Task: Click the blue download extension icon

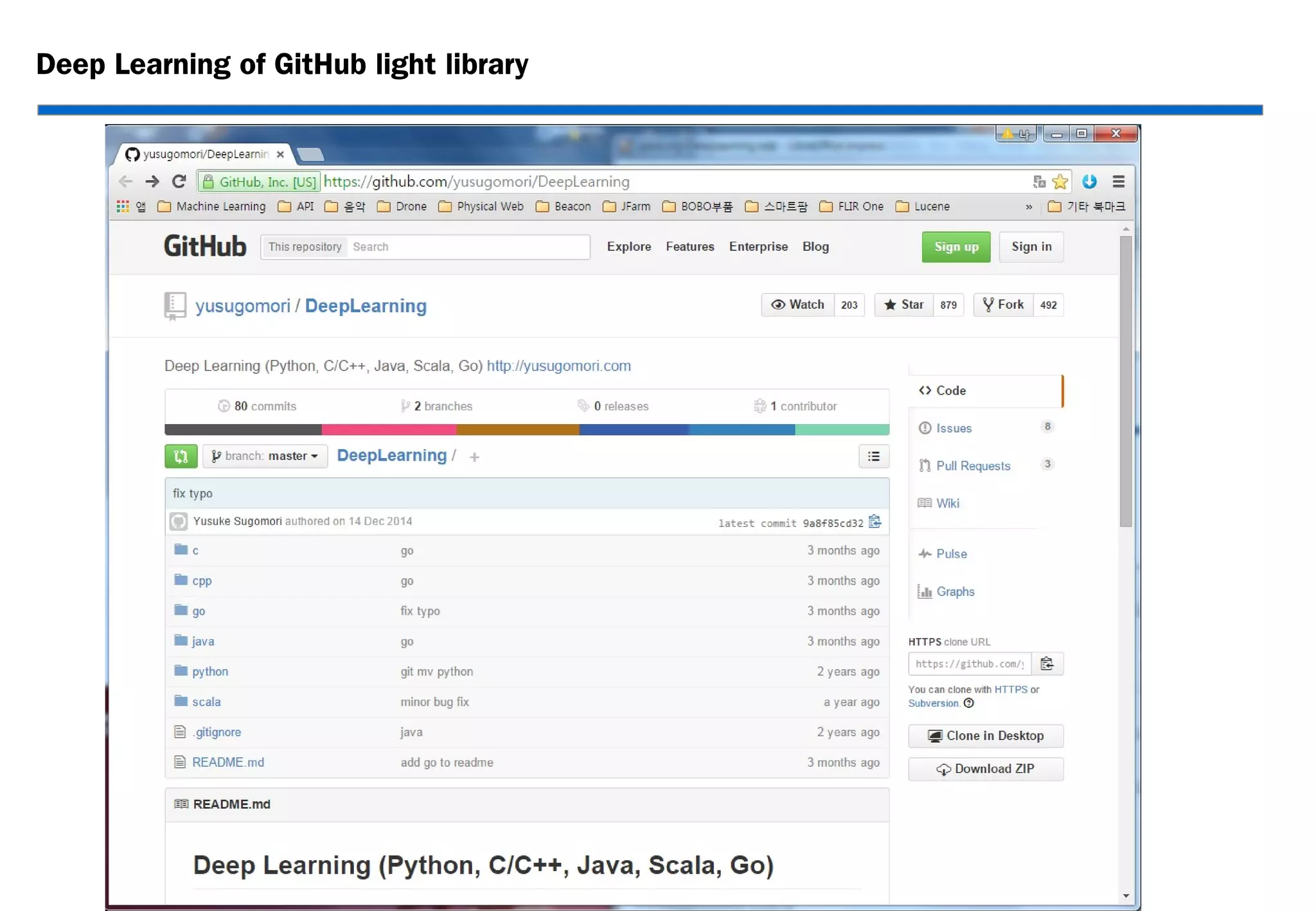Action: tap(1089, 182)
